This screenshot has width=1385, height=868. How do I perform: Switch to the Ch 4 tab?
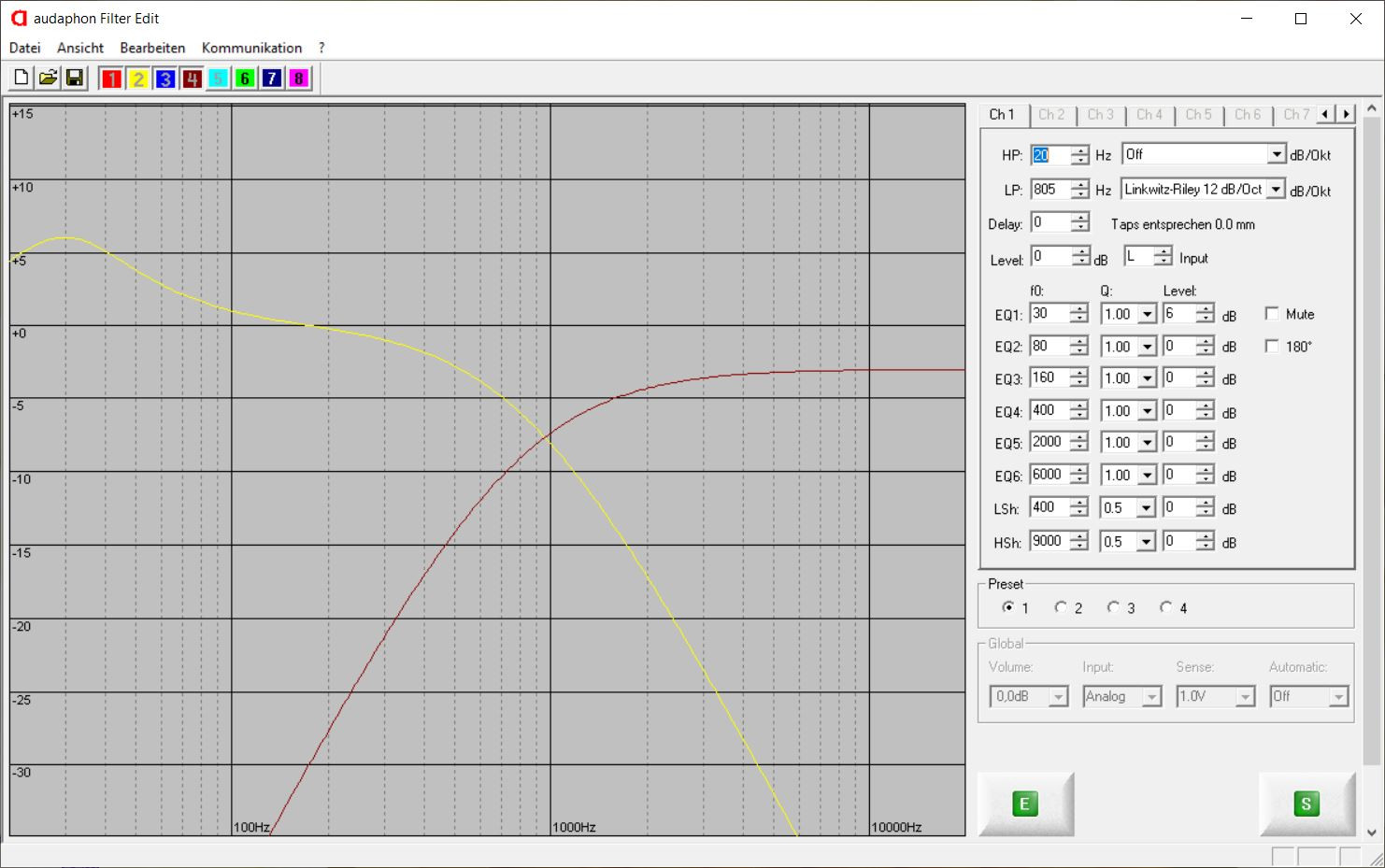coord(1149,115)
